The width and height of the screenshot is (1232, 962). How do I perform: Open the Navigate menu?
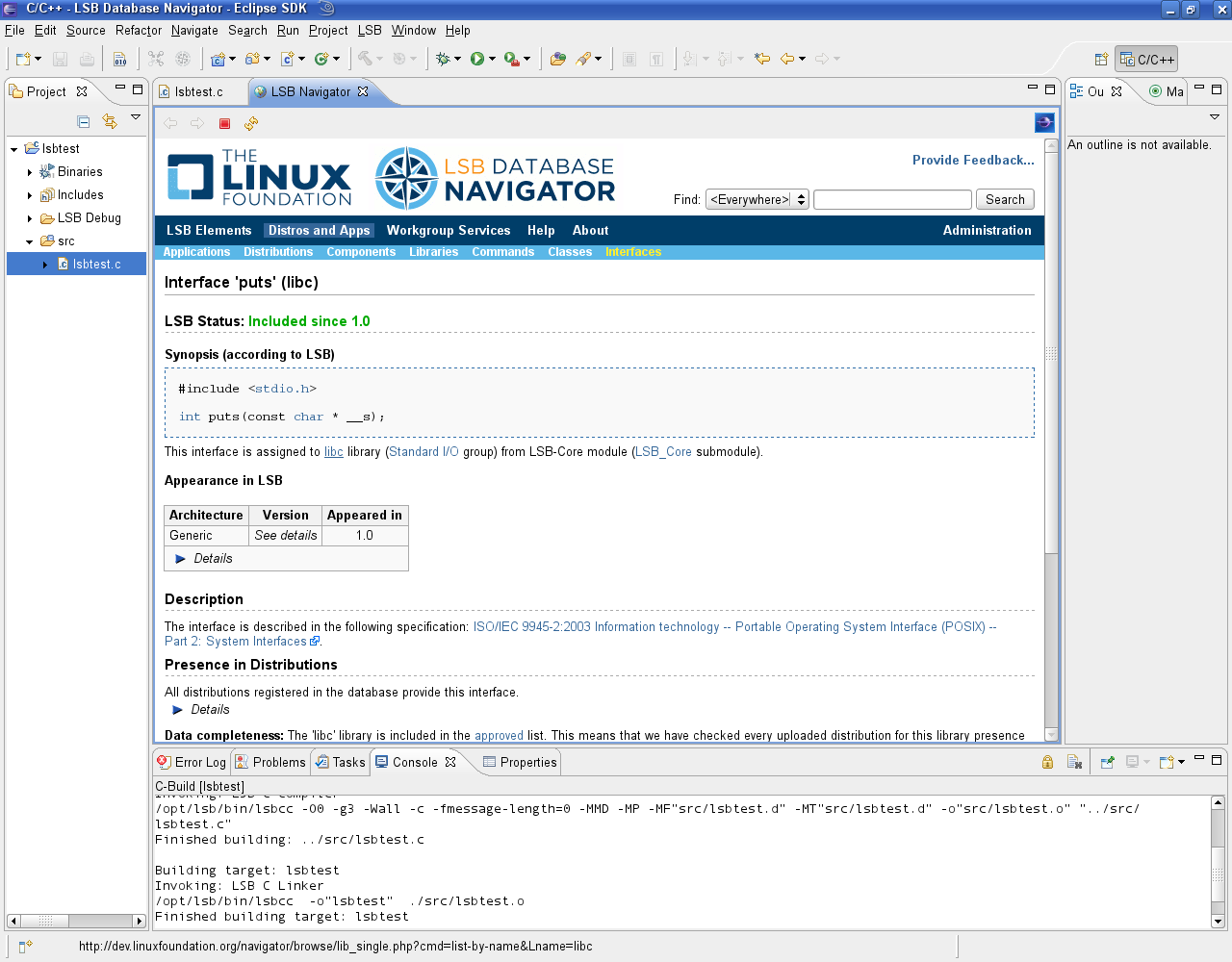click(x=194, y=31)
